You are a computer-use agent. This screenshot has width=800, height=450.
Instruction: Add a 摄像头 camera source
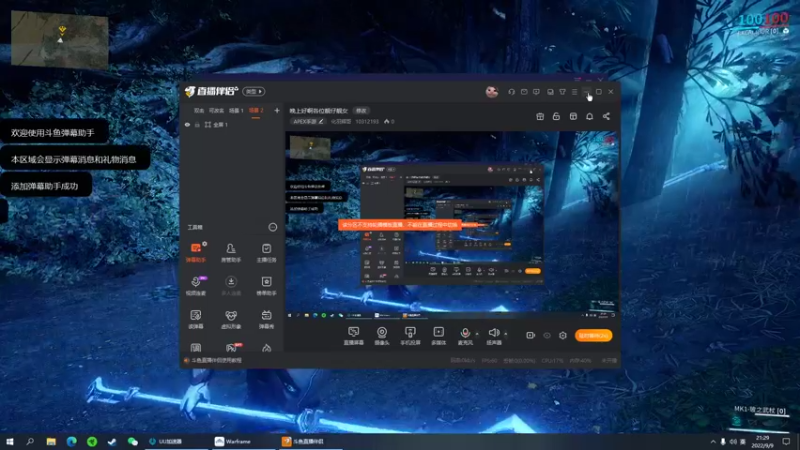(382, 336)
